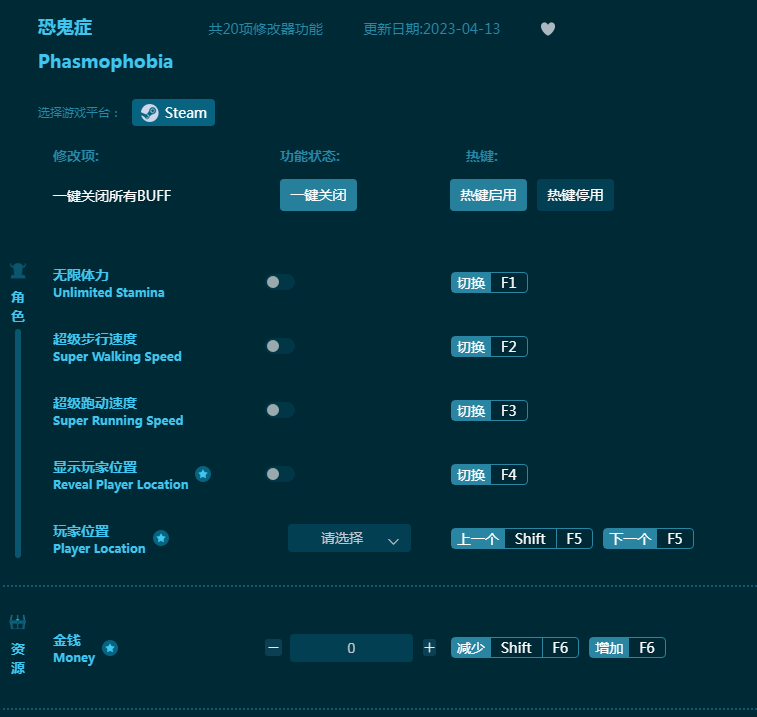
Task: Click the character section icon above 角色
Action: point(18,271)
